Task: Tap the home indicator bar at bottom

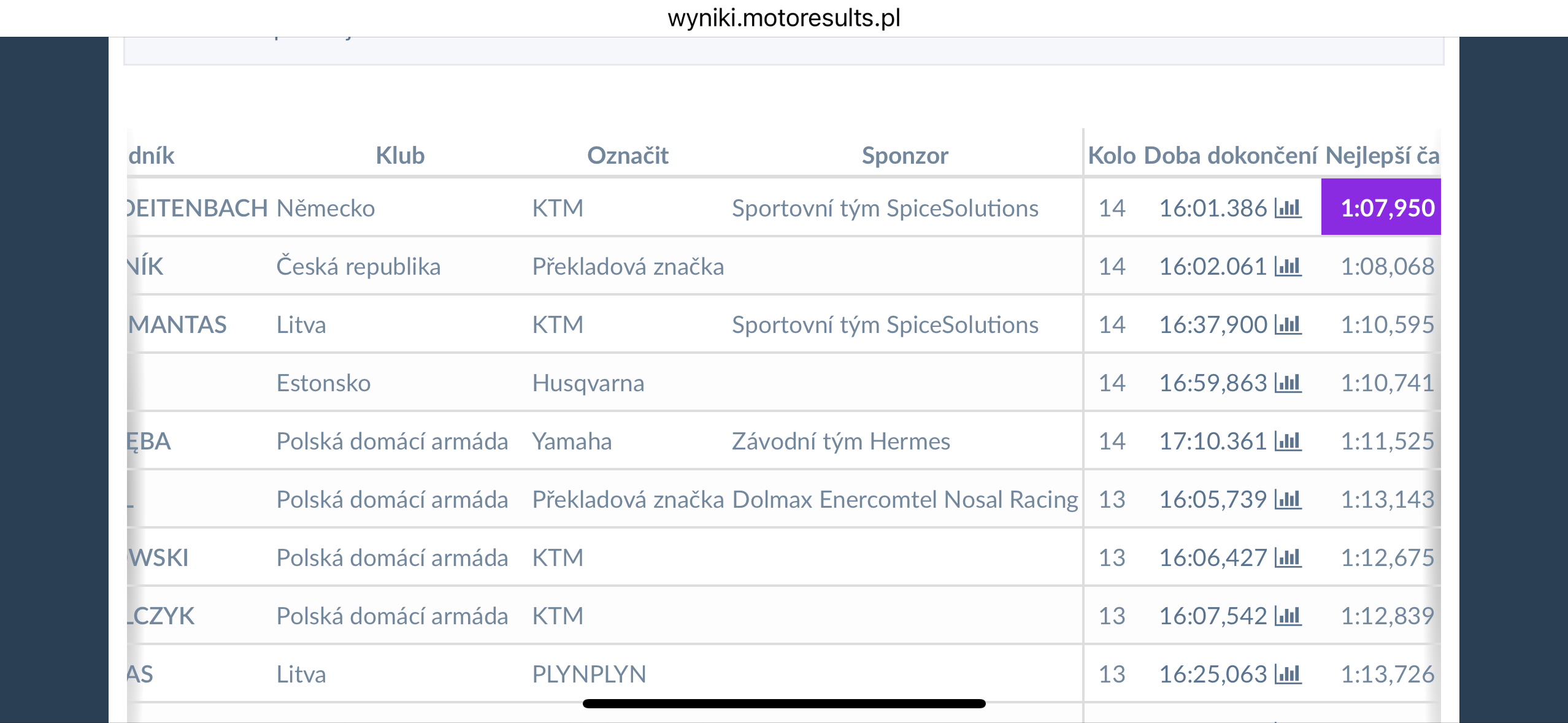Action: [784, 703]
